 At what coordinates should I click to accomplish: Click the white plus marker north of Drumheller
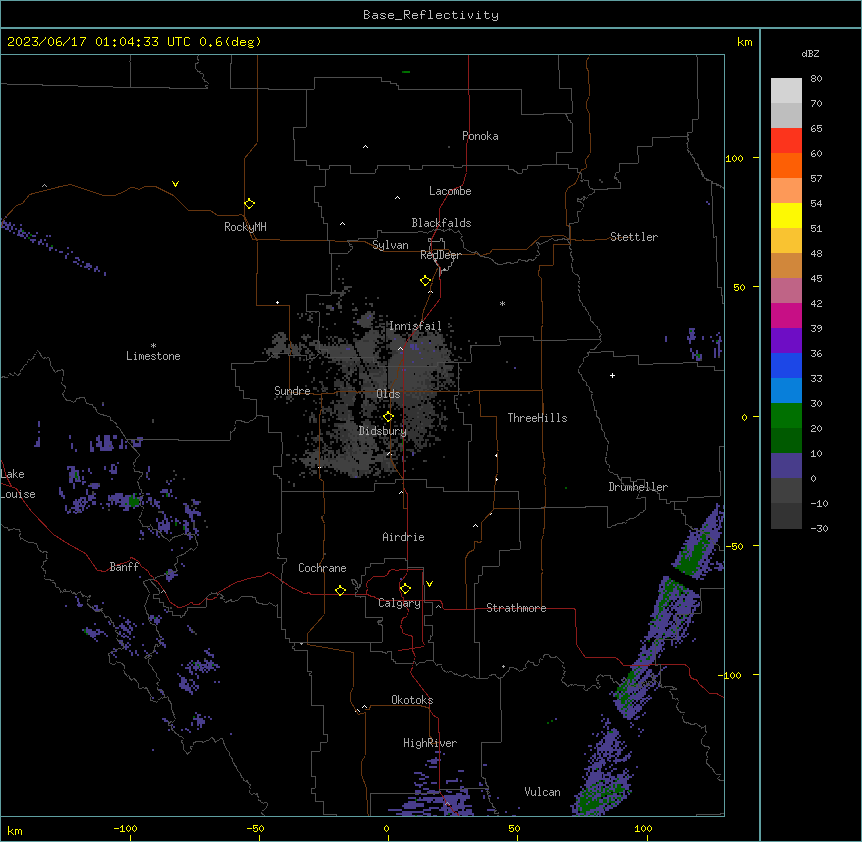pyautogui.click(x=612, y=375)
